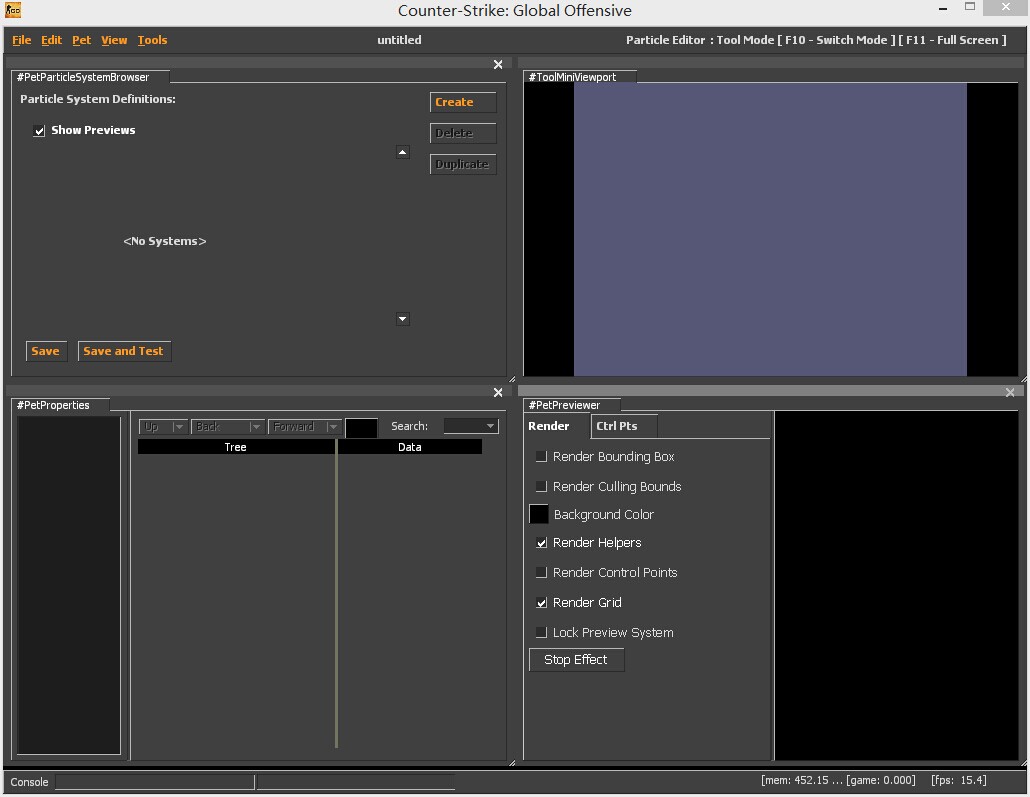1030x797 pixels.
Task: Click the first Console input field
Action: click(x=155, y=781)
